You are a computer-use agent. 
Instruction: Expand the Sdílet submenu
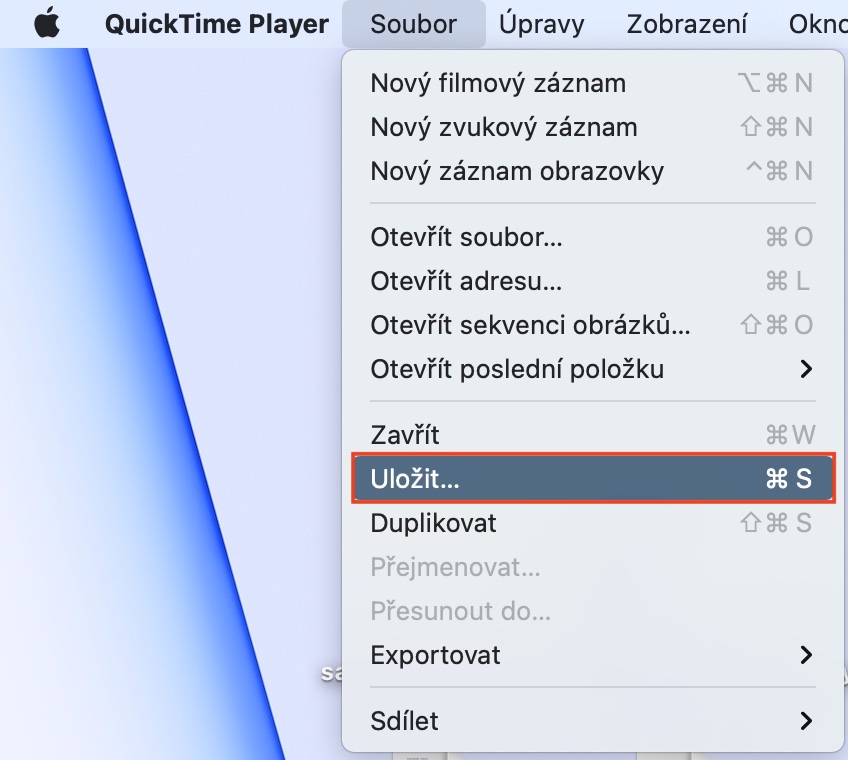click(x=593, y=721)
